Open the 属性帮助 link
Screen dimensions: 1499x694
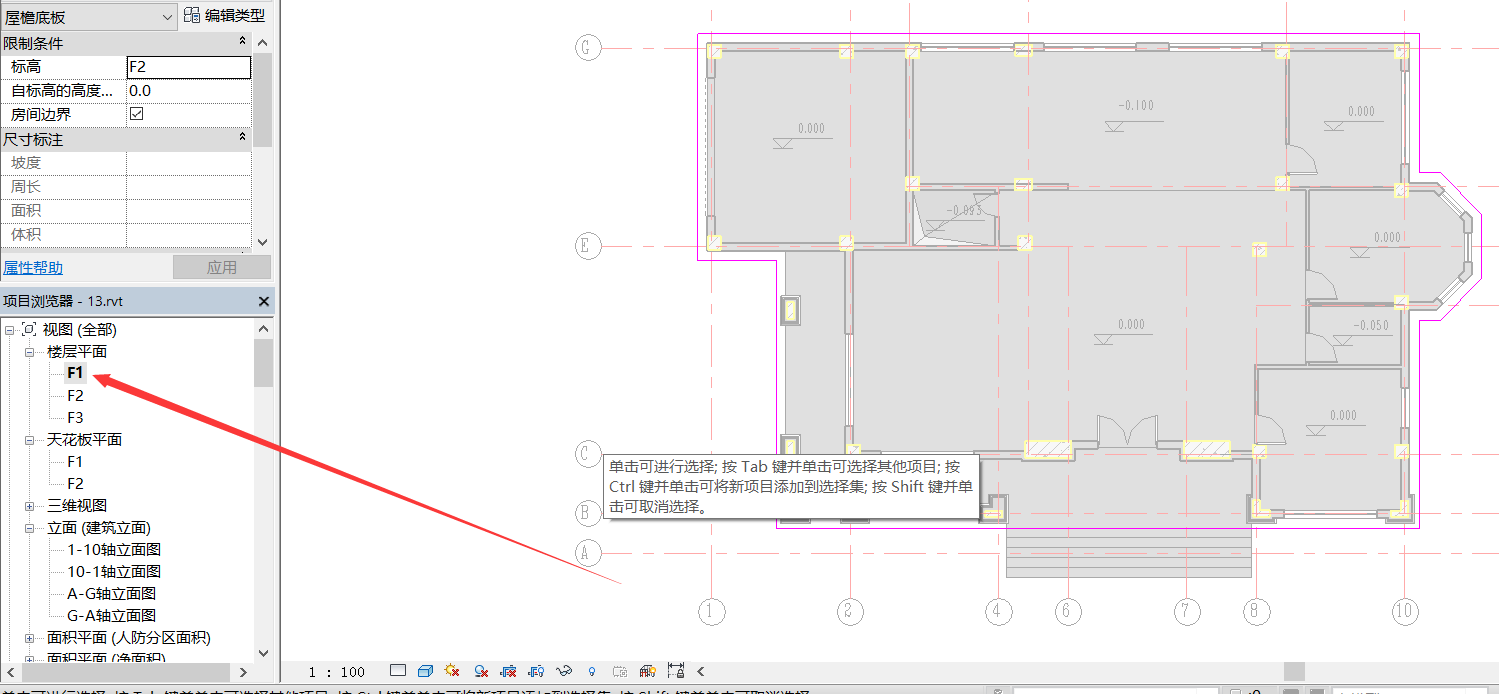tap(33, 267)
